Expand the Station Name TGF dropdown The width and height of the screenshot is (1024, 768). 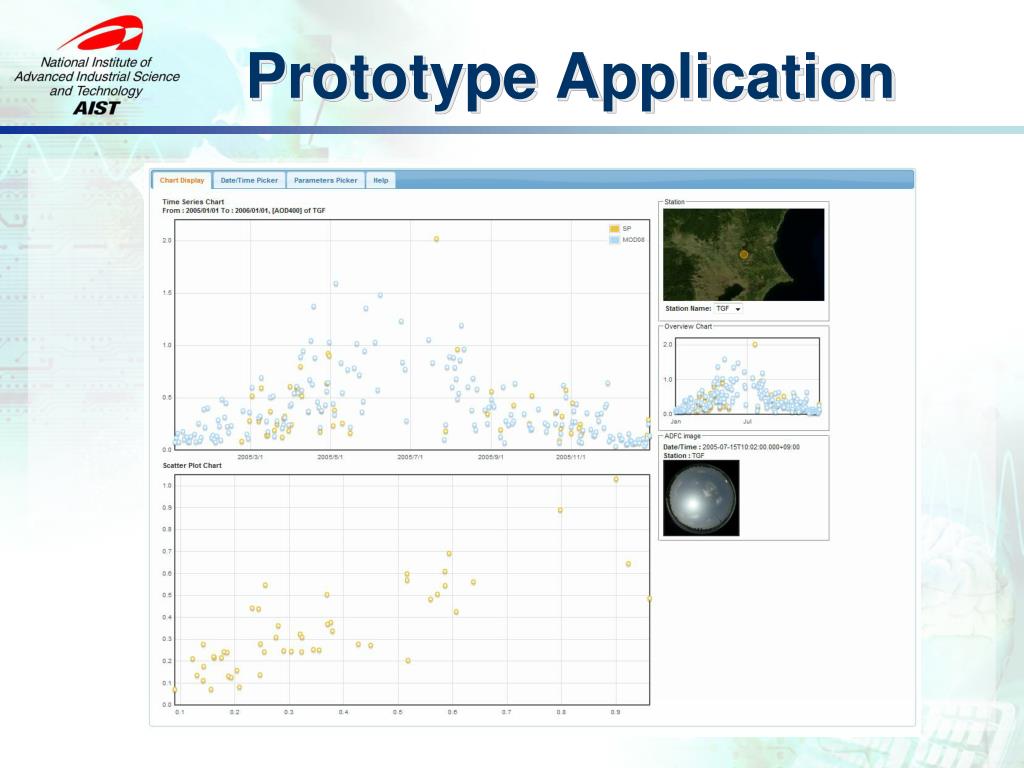[728, 309]
